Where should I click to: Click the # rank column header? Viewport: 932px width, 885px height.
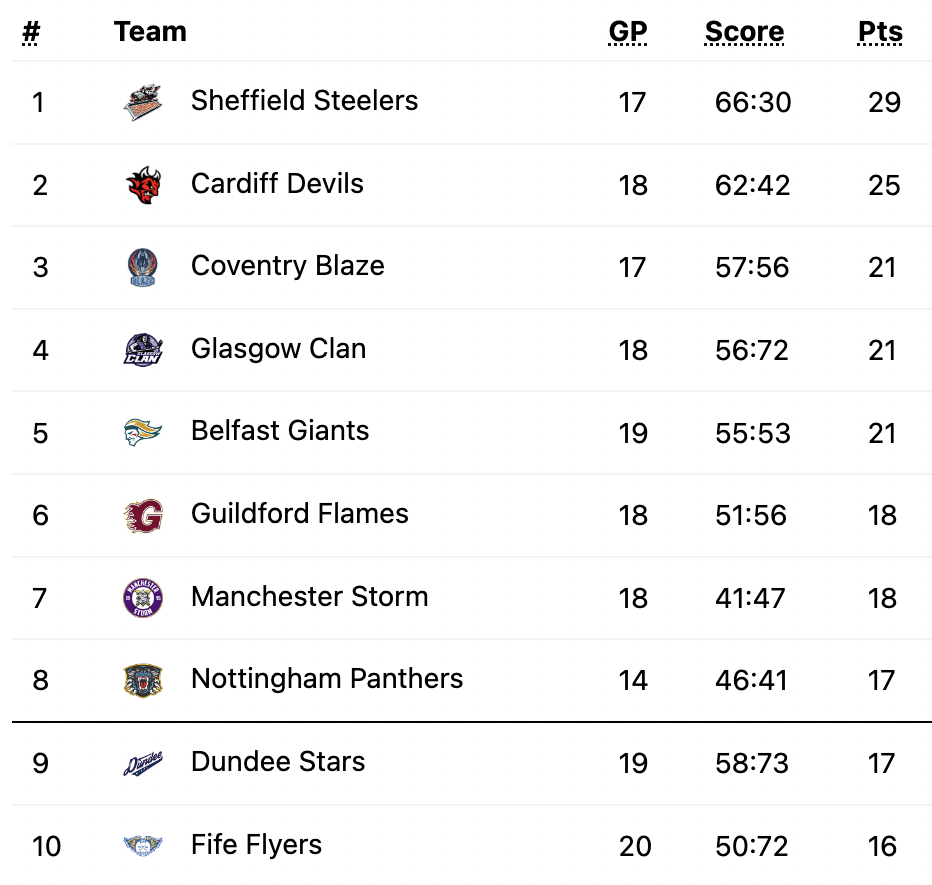click(x=31, y=32)
